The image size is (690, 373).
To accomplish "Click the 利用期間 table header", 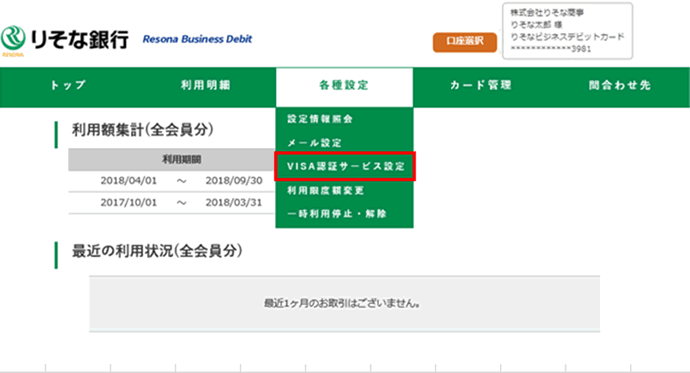I will tap(181, 159).
